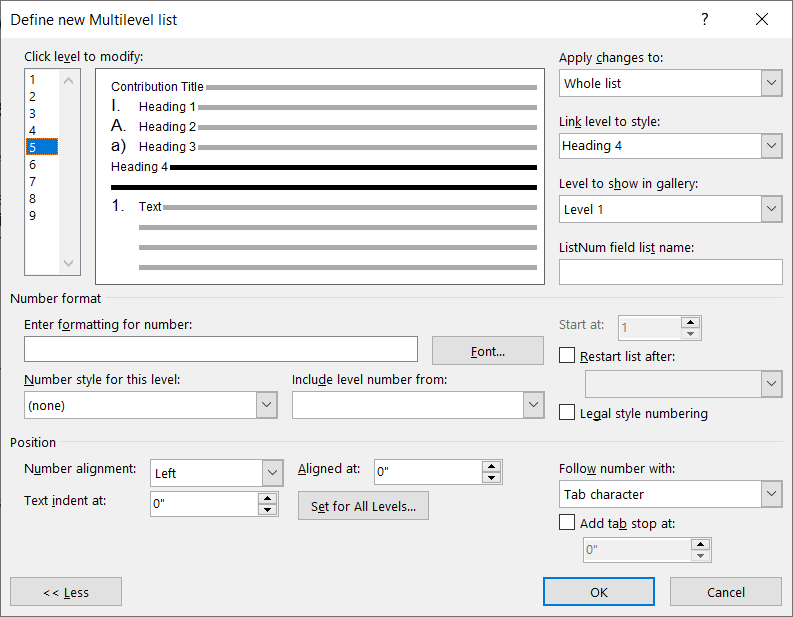Click the help question mark icon
This screenshot has height=617, width=793.
[704, 19]
